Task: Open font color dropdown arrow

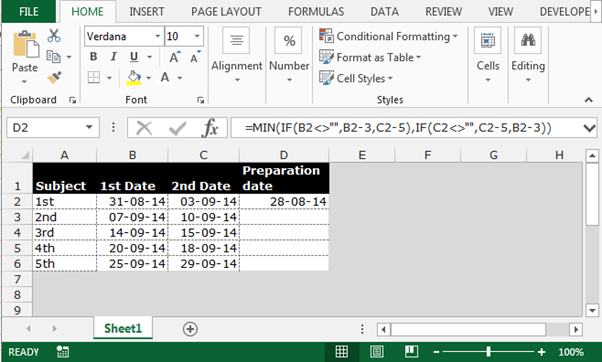Action: (x=179, y=78)
